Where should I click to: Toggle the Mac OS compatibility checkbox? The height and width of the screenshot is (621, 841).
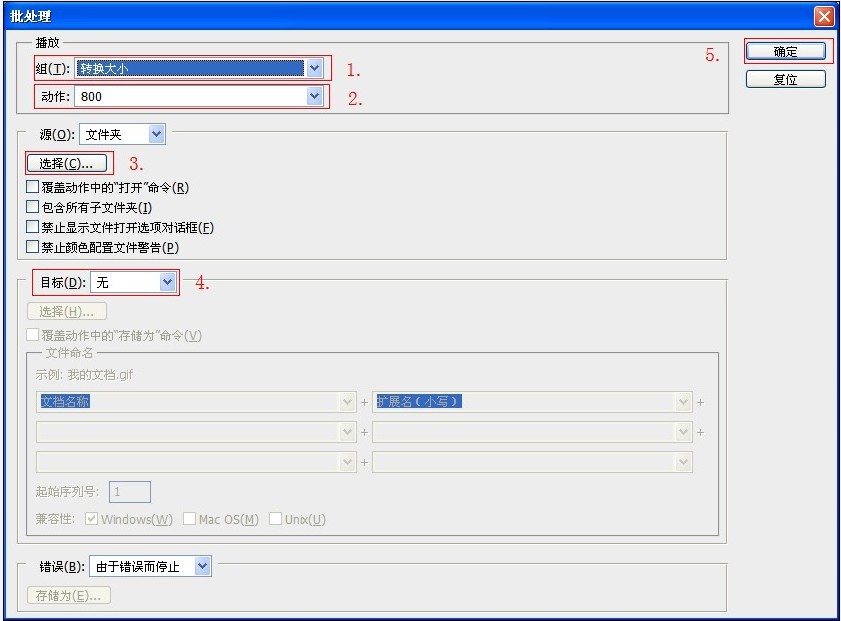[189, 519]
